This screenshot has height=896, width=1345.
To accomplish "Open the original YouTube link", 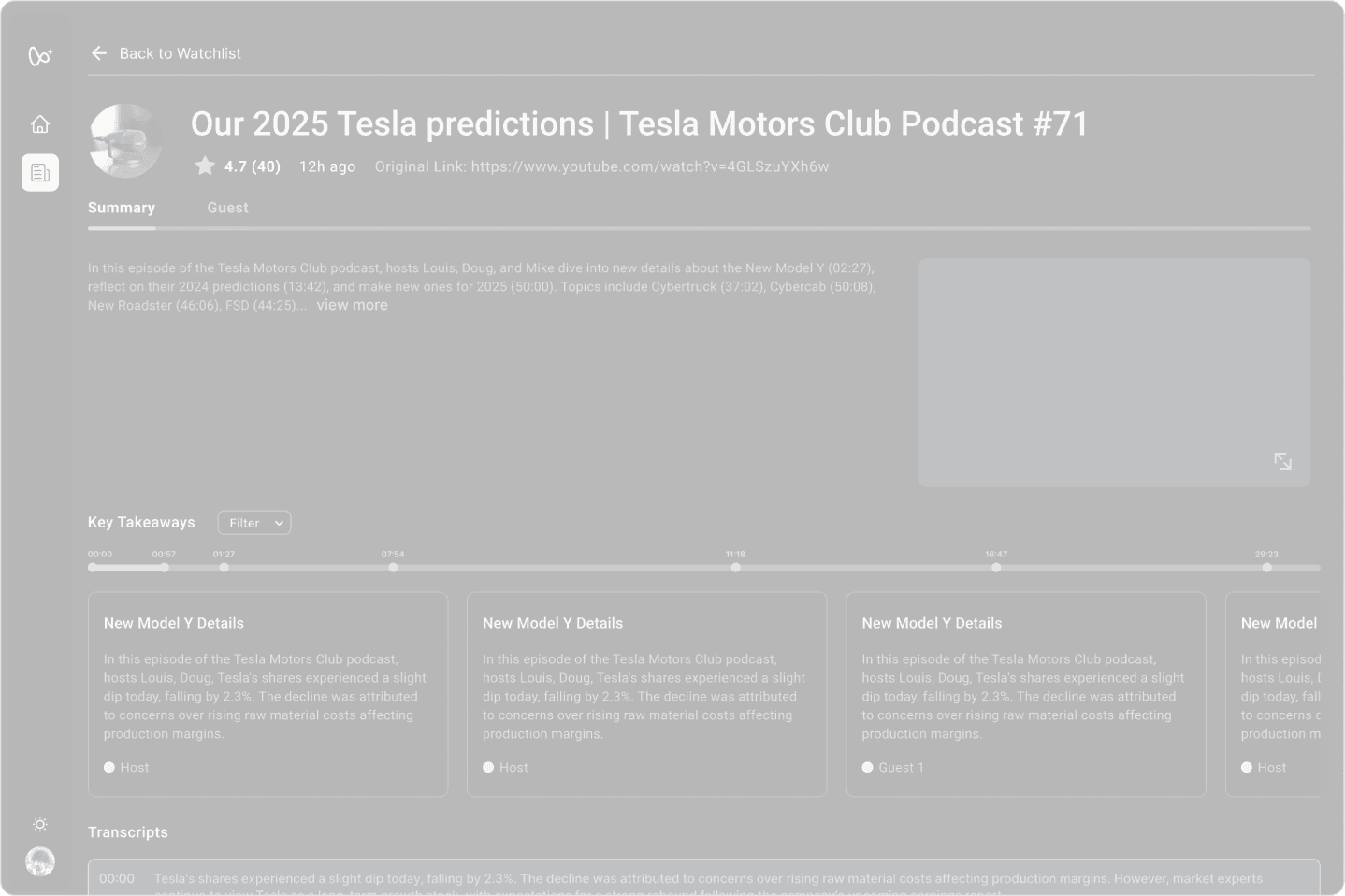I will tap(650, 166).
